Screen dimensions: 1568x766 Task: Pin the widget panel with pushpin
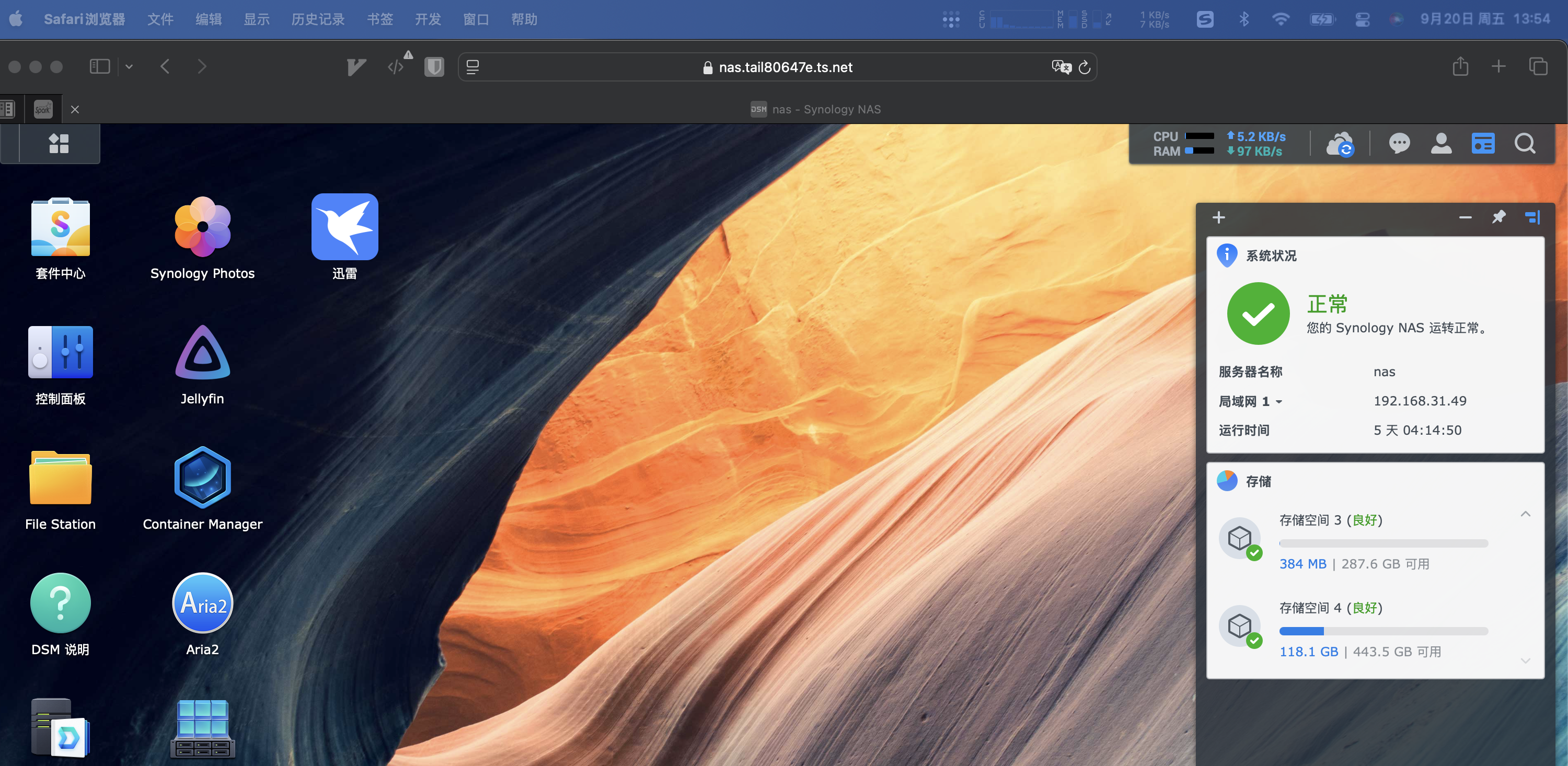tap(1498, 217)
